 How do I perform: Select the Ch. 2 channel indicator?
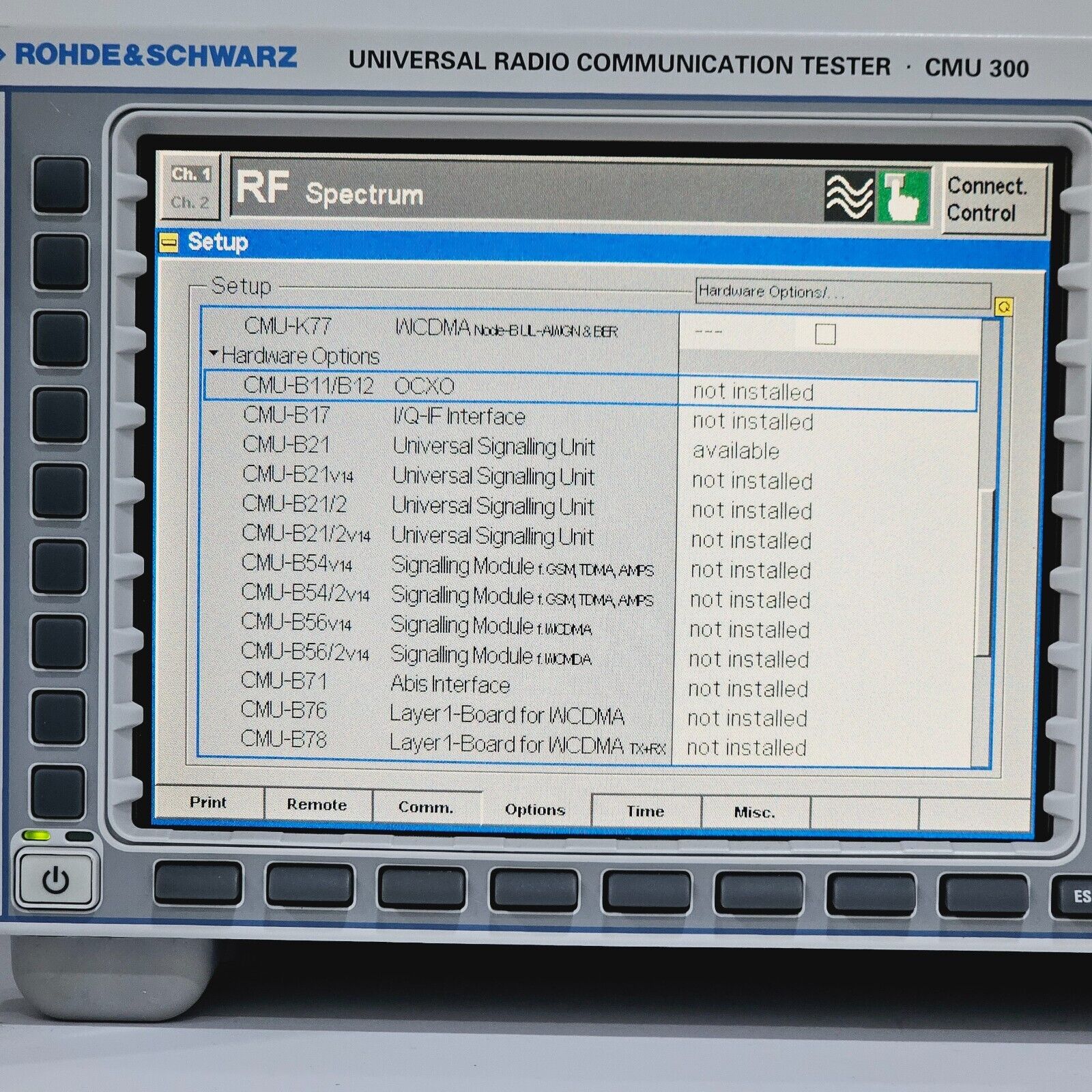(192, 205)
